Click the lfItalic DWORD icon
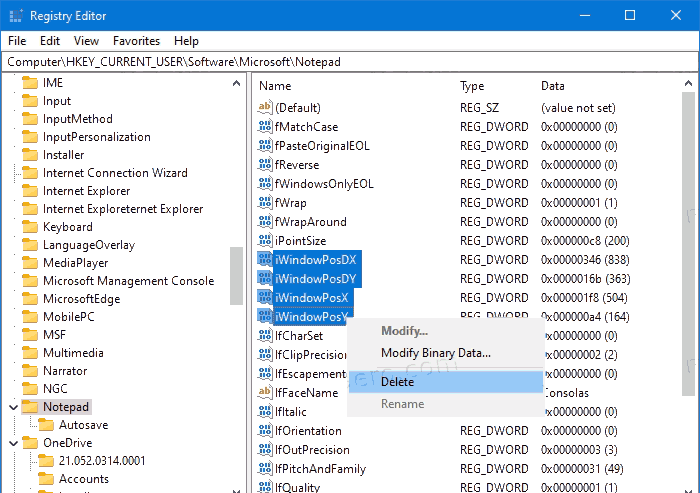 [264, 411]
